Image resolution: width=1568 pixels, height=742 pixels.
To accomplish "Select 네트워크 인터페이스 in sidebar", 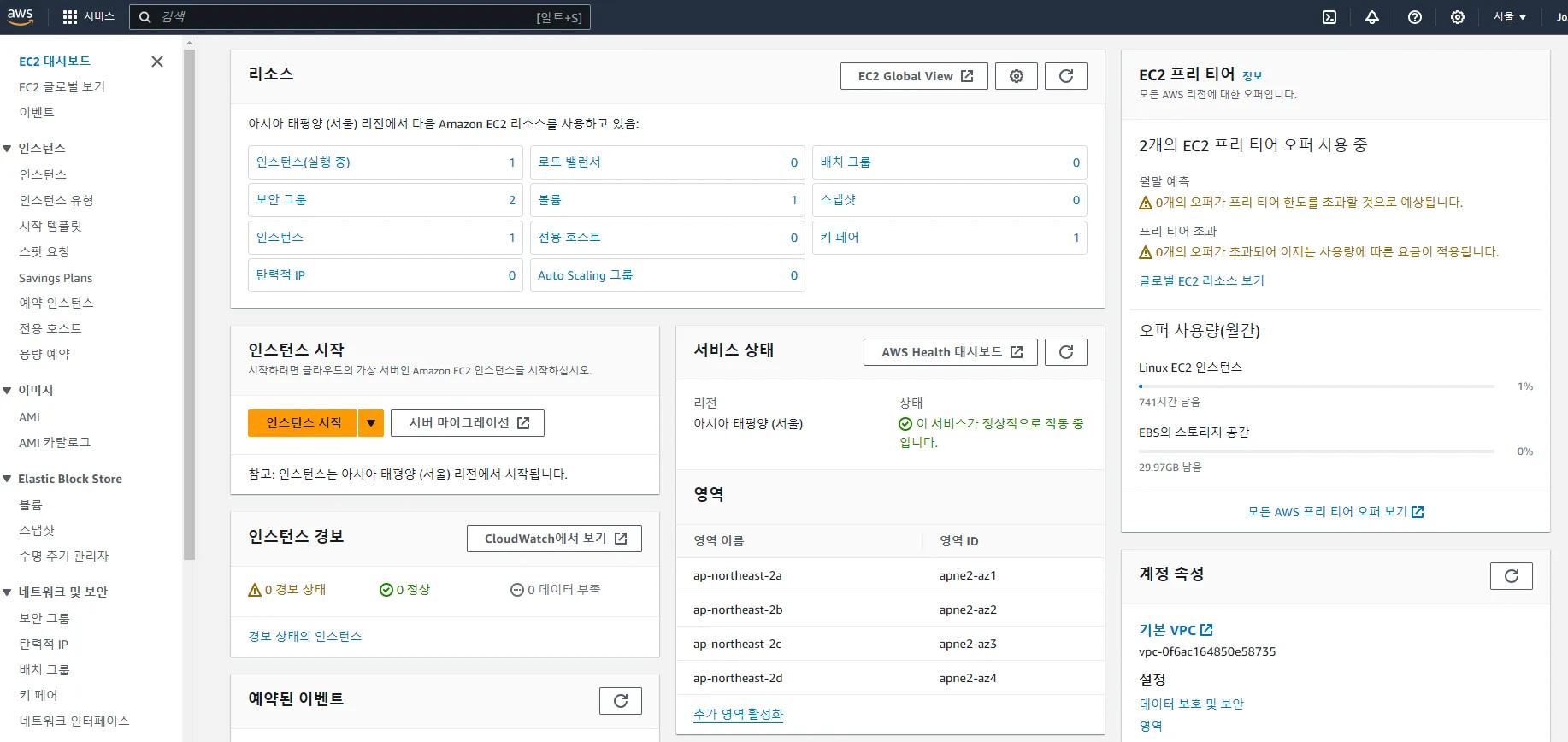I will coord(74,721).
